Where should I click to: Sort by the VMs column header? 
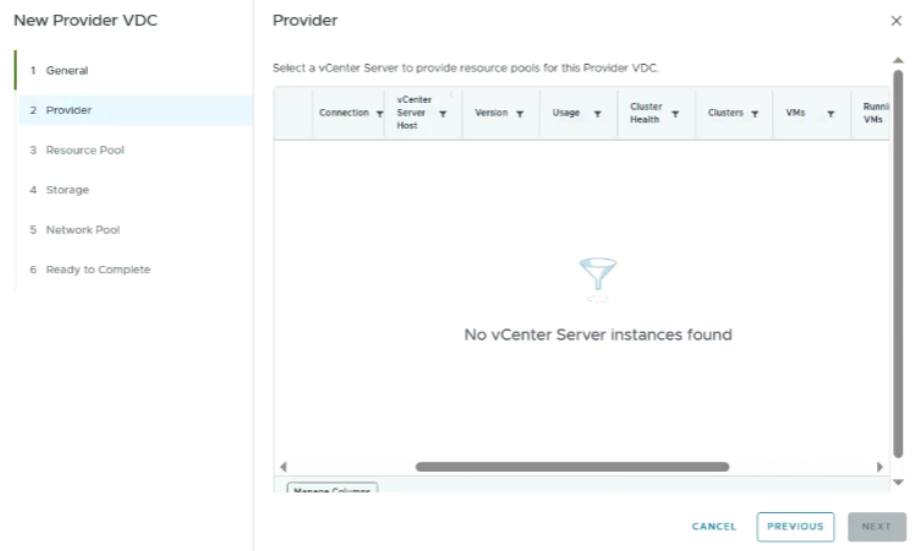[x=795, y=113]
